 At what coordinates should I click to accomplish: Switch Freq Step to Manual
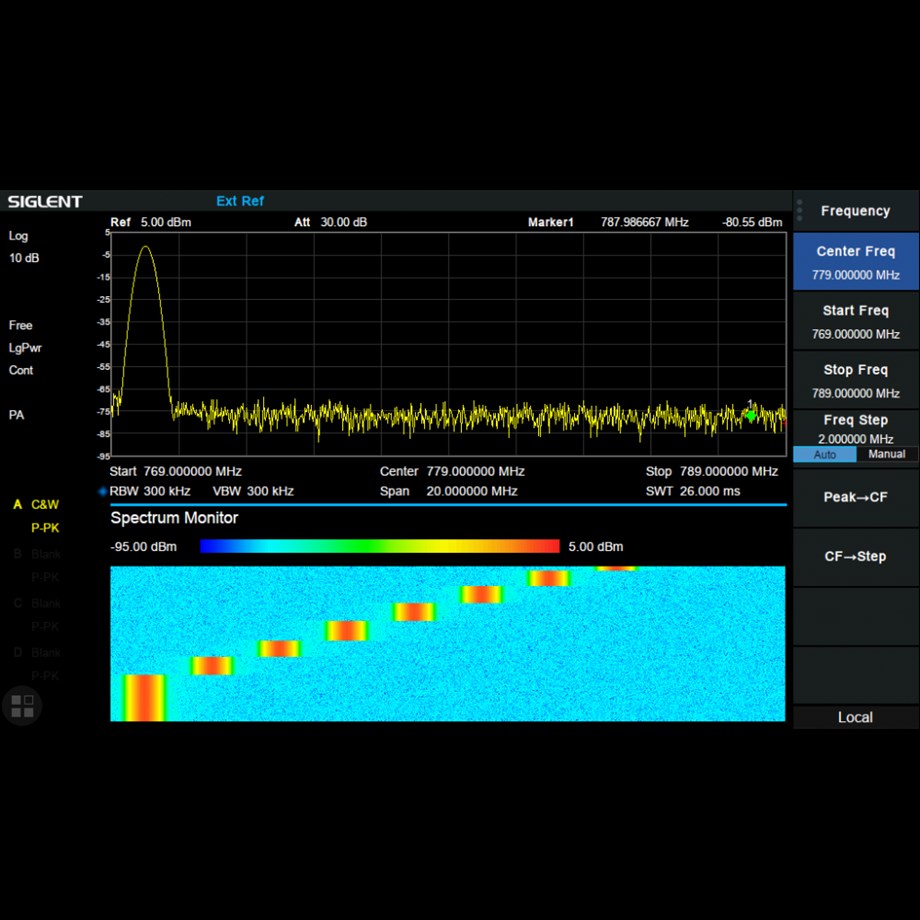(887, 454)
